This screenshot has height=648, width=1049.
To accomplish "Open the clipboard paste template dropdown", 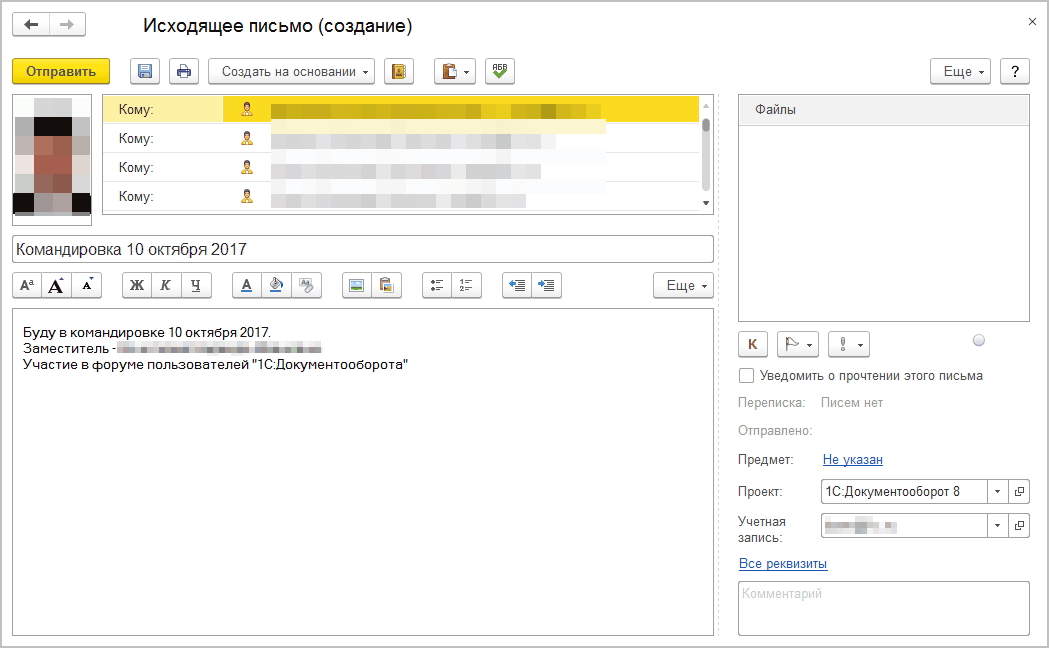I will pos(455,72).
